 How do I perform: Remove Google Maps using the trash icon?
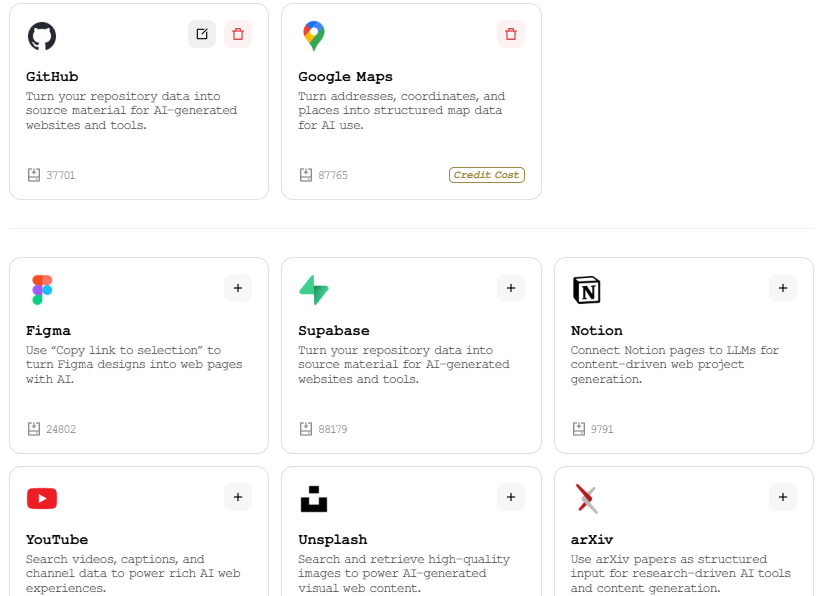(511, 34)
